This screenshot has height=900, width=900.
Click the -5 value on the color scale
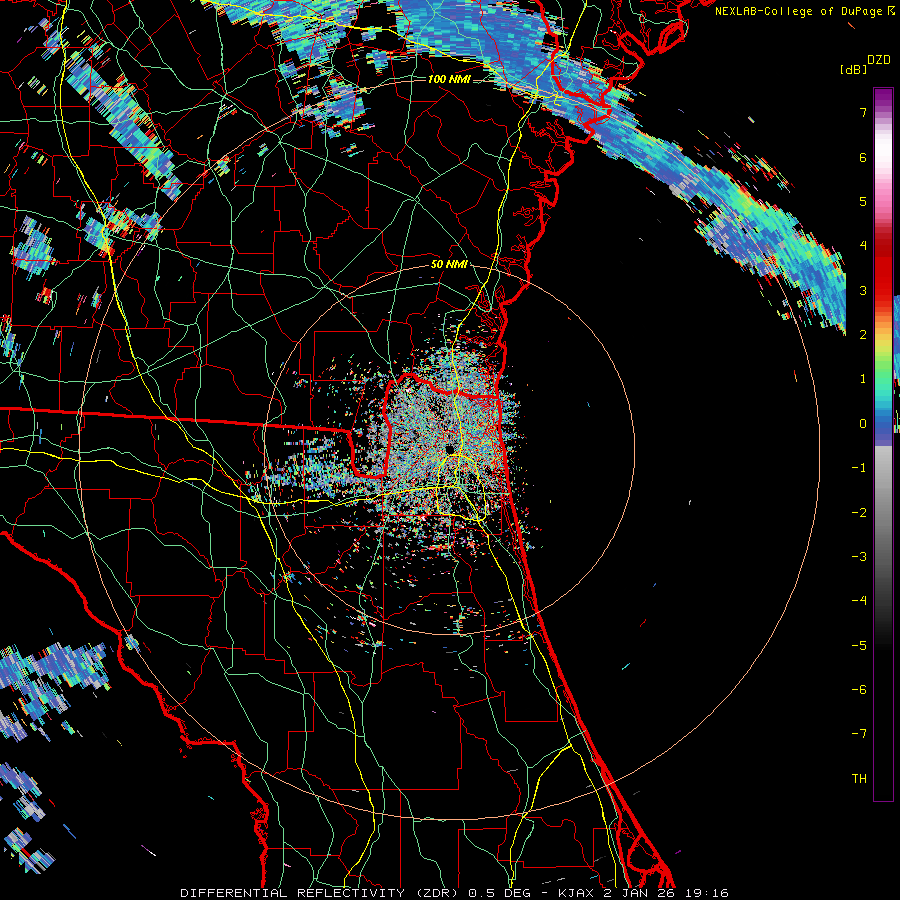point(859,646)
